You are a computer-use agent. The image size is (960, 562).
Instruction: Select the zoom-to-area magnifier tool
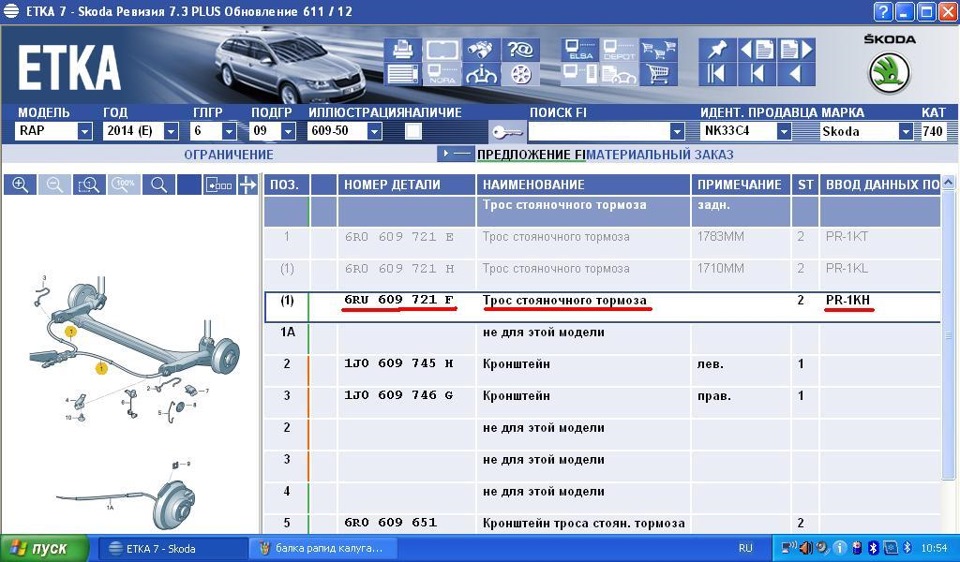(89, 184)
